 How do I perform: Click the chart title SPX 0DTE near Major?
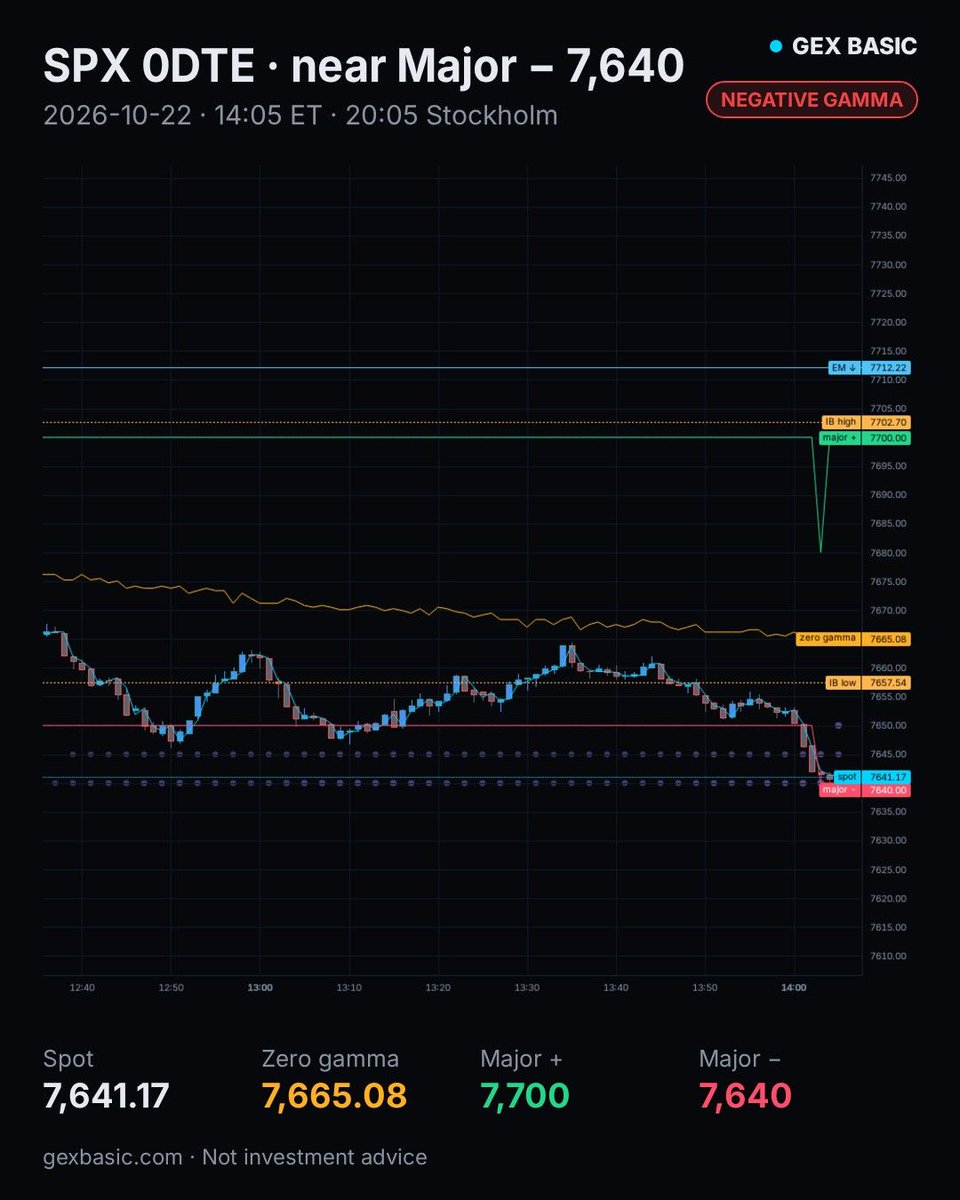pos(363,66)
